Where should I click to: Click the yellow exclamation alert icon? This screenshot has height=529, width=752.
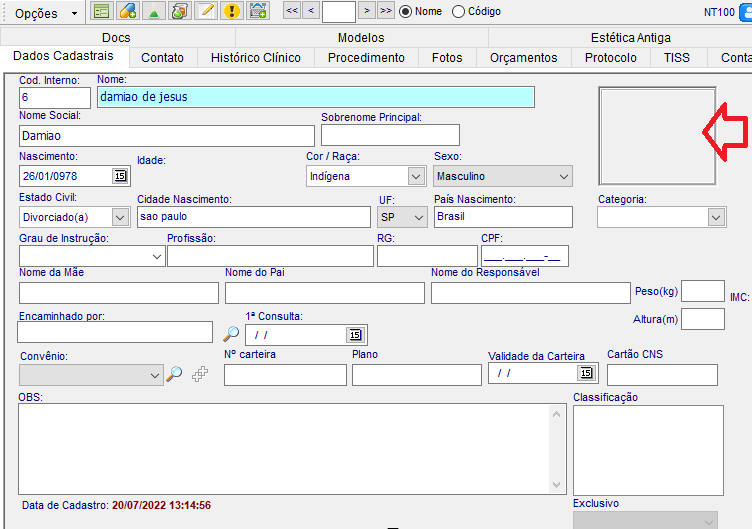tap(231, 12)
